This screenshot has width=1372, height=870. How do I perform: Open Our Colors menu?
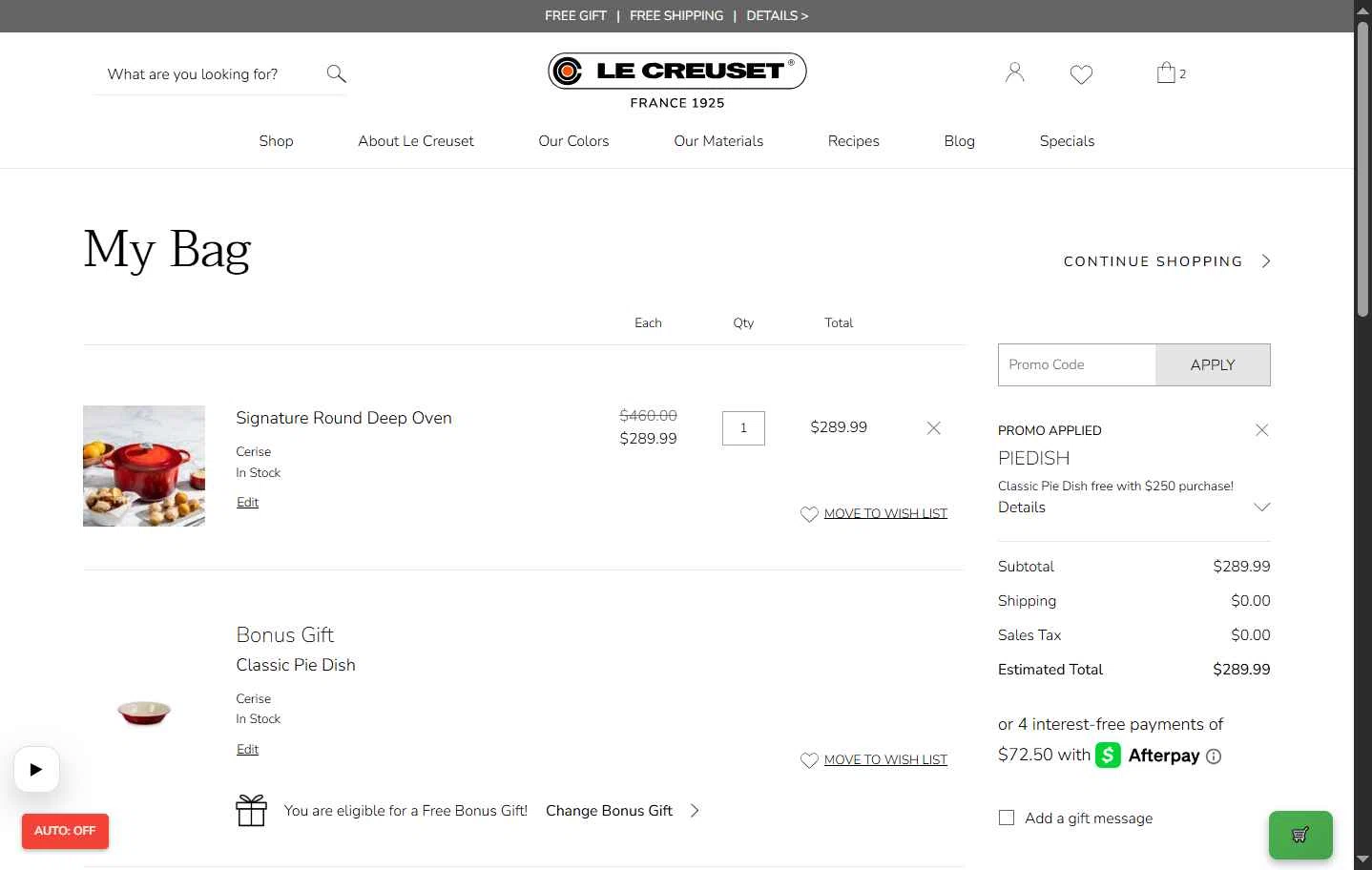point(573,141)
